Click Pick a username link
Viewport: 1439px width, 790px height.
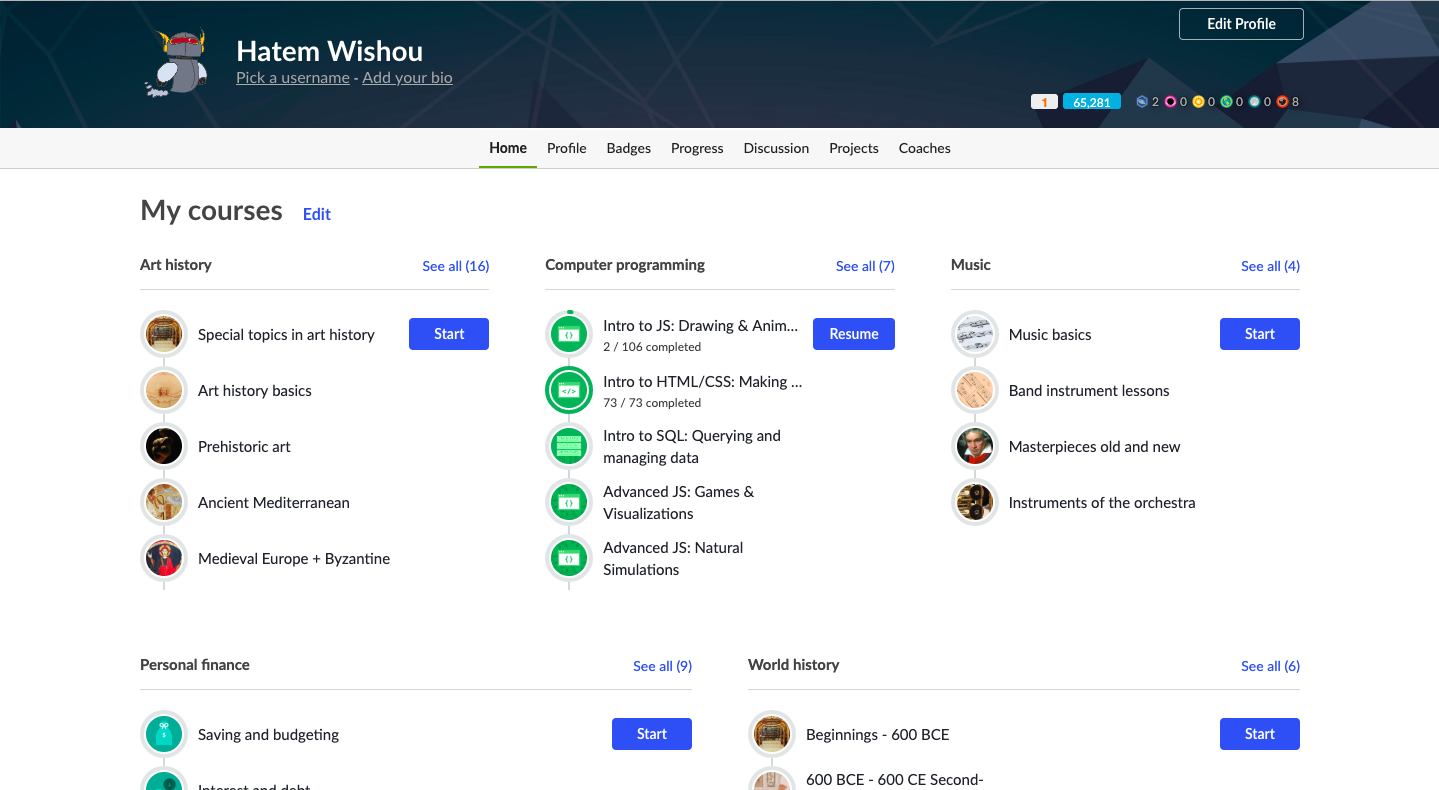click(x=293, y=77)
